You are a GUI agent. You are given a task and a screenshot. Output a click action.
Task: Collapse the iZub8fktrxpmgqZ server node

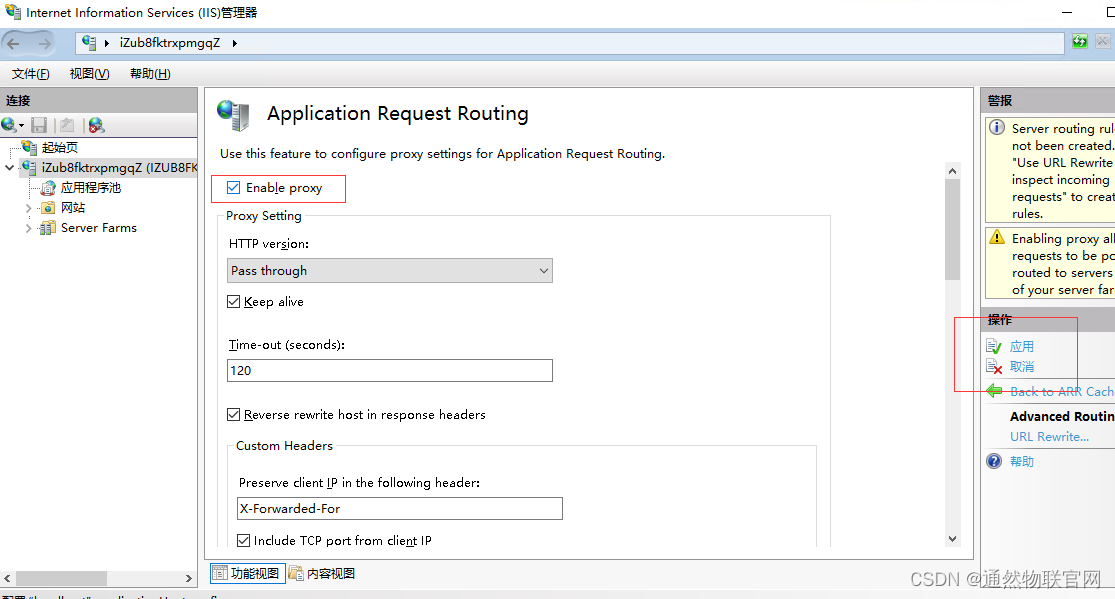click(x=9, y=168)
